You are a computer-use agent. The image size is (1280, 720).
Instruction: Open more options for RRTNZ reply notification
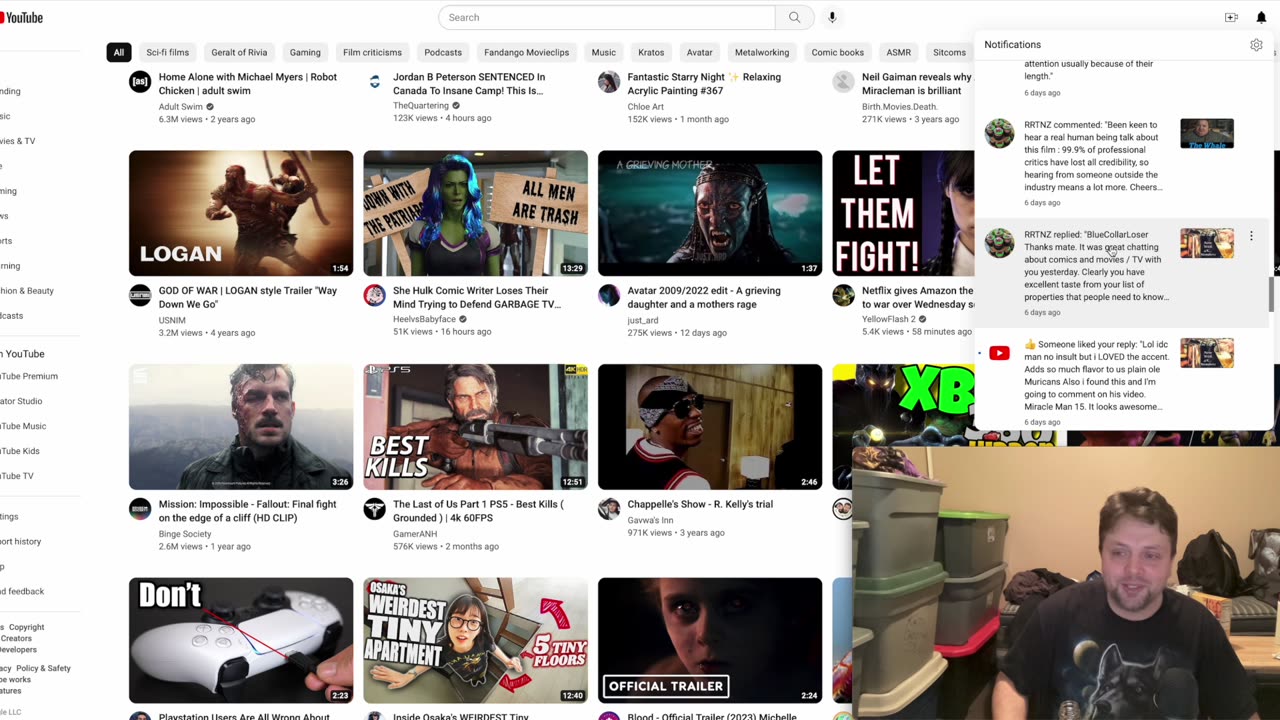pos(1251,237)
